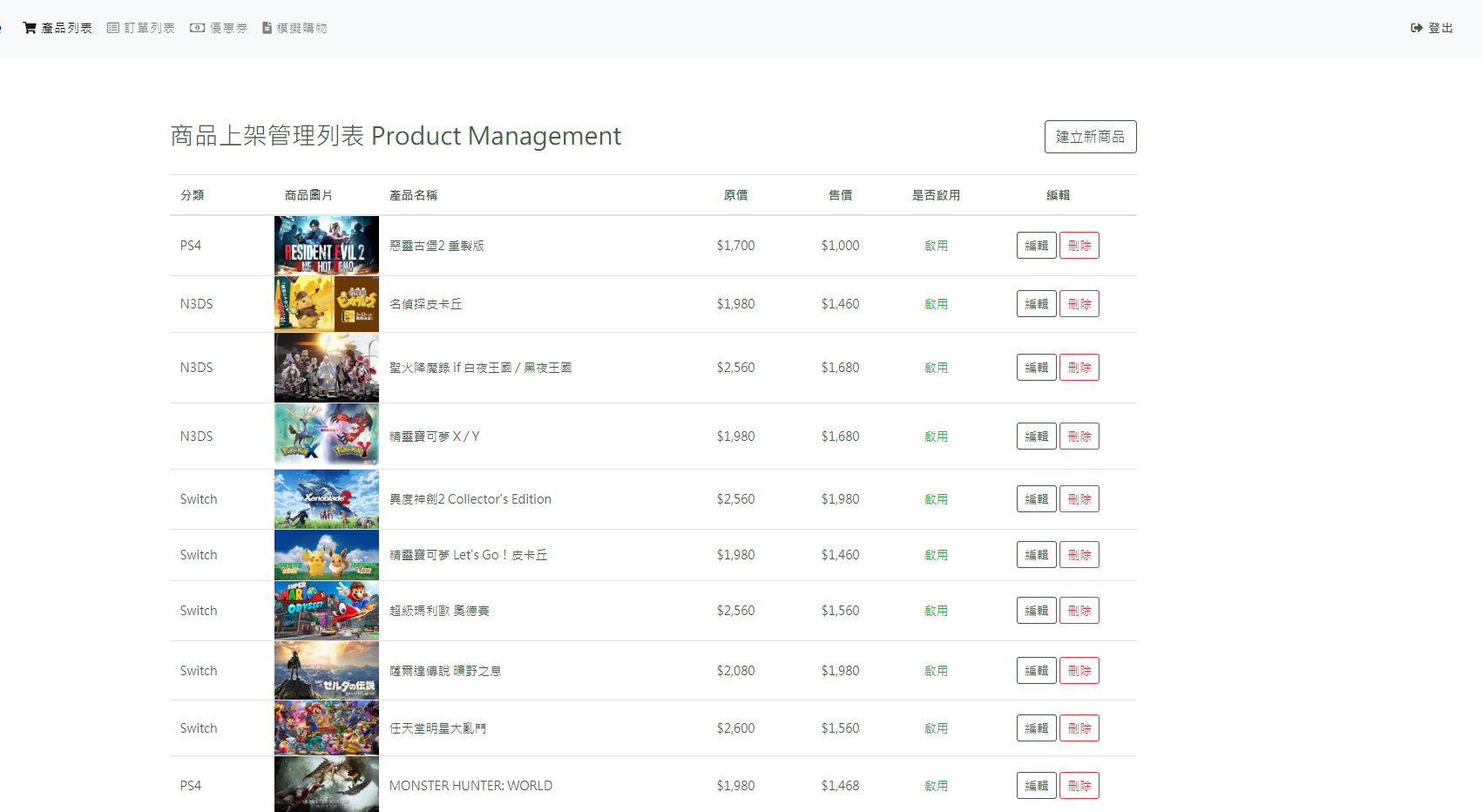Viewport: 1482px width, 812px height.
Task: Select 訂單列表 from the top navigation
Action: pyautogui.click(x=148, y=27)
